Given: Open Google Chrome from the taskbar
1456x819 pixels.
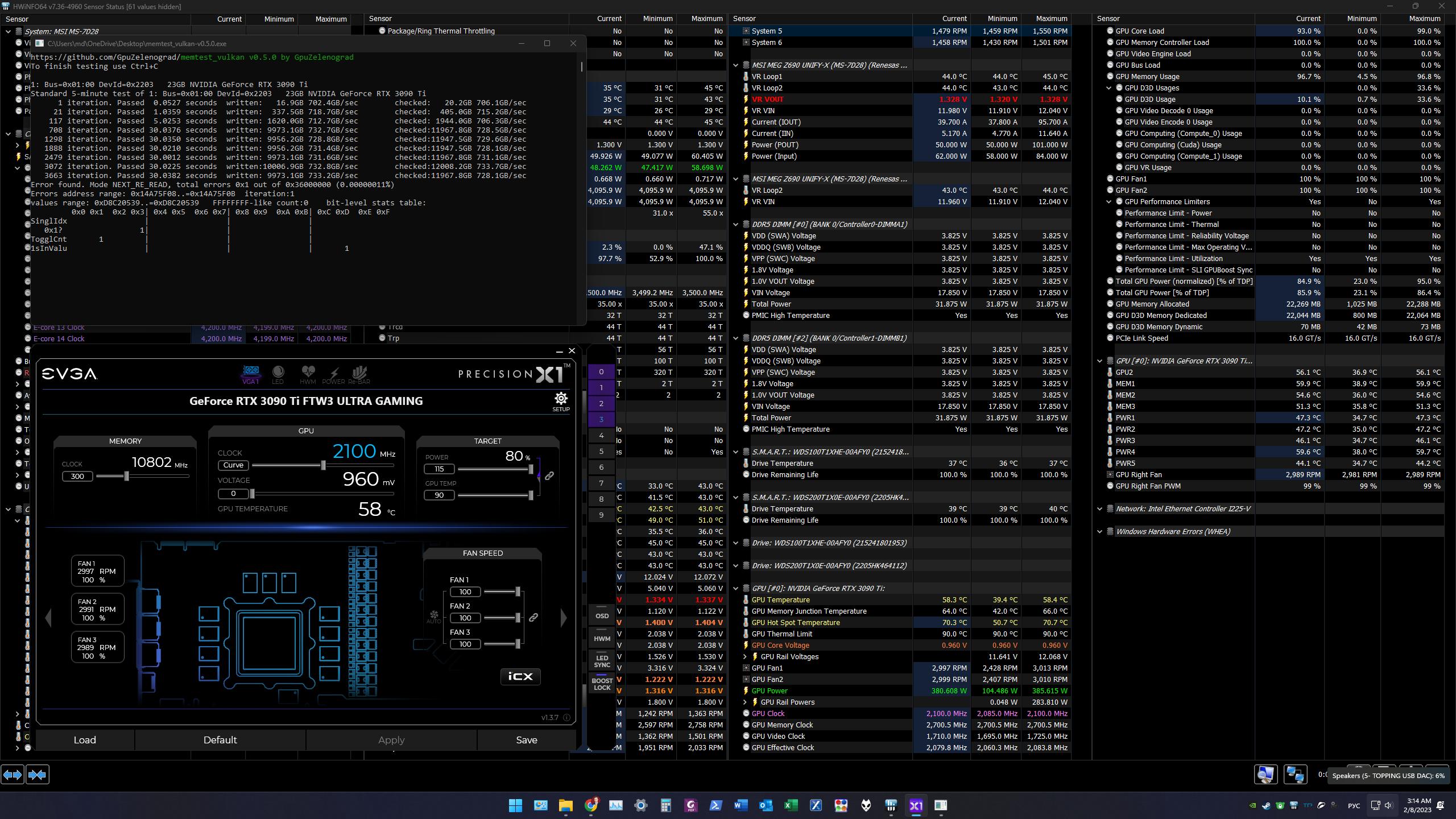Looking at the screenshot, I should pyautogui.click(x=591, y=805).
